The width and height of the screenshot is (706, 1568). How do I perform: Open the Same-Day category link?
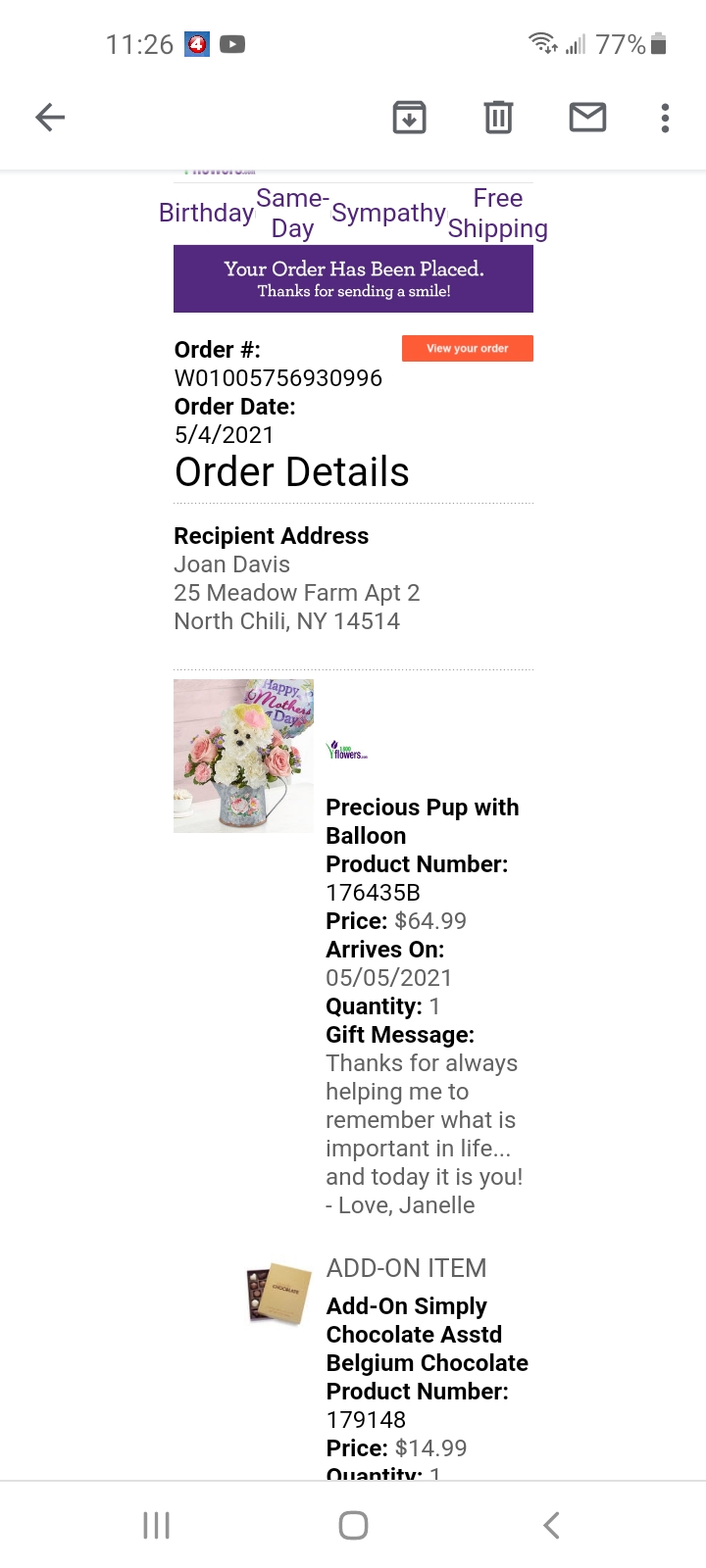pos(292,213)
